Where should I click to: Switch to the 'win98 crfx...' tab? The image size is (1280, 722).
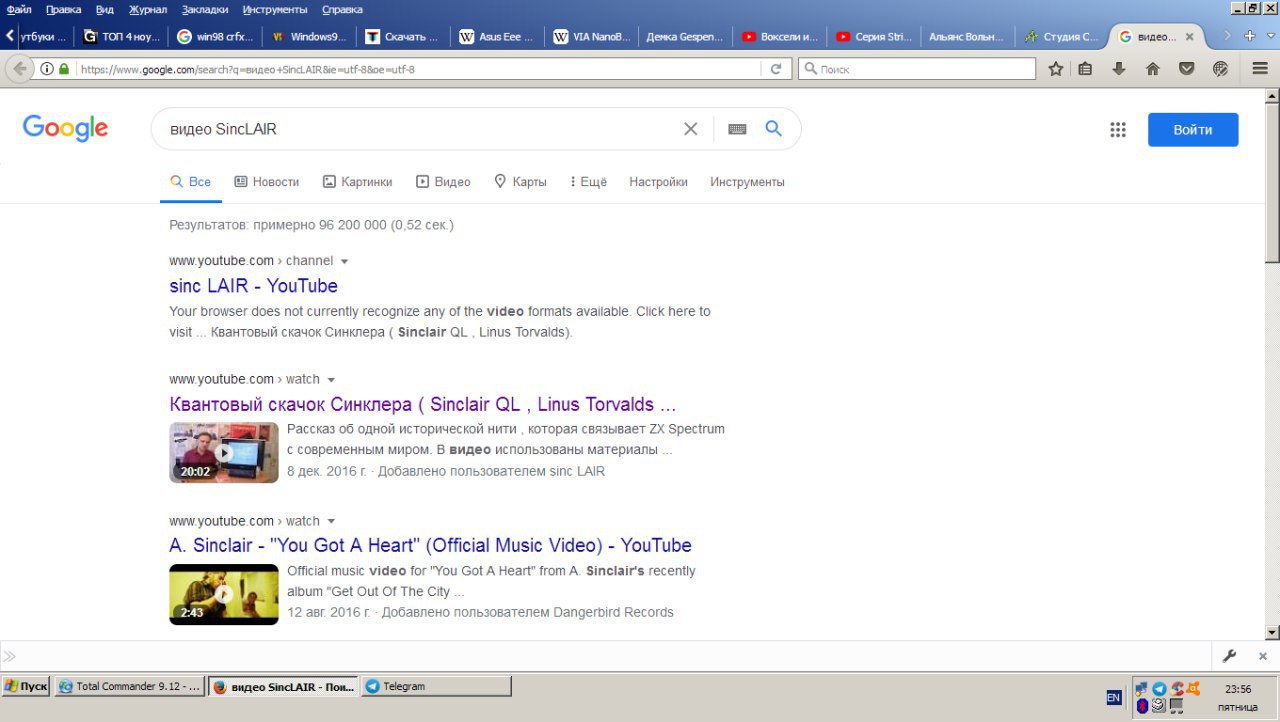214,37
